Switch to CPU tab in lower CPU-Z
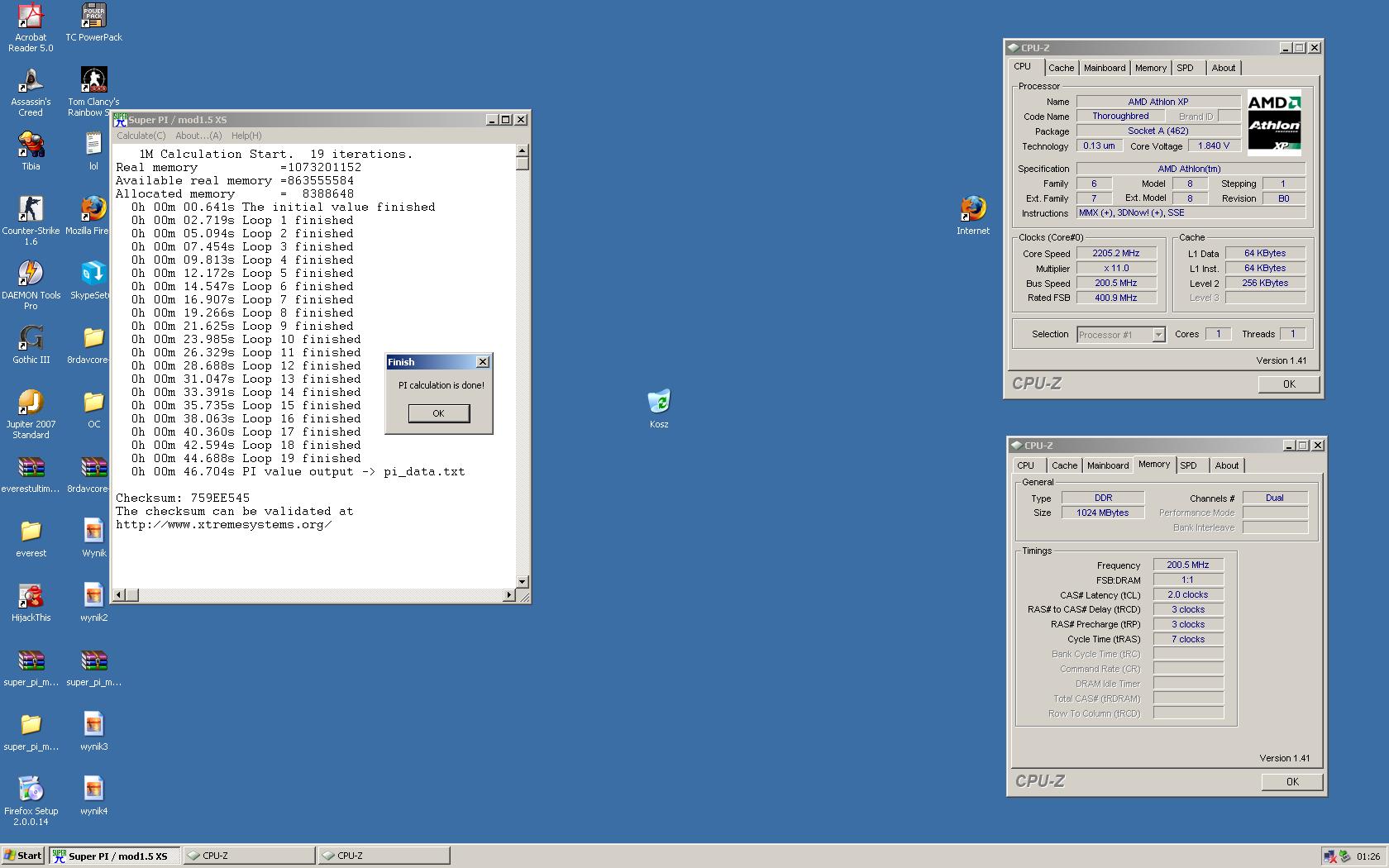Screen dimensions: 1389x868 pos(1026,465)
